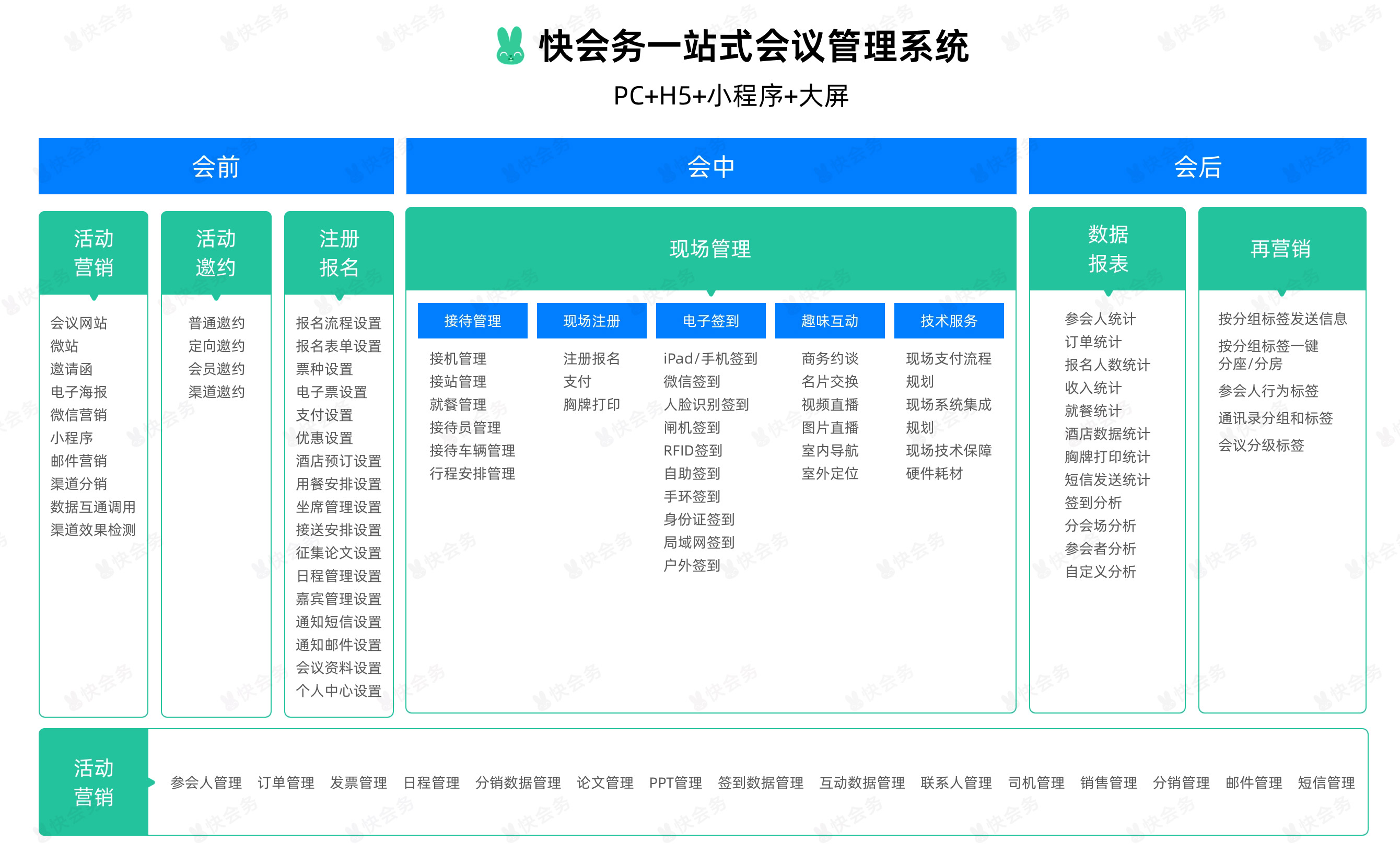Open 参会人统计 report
The height and width of the screenshot is (865, 1400).
point(1100,319)
